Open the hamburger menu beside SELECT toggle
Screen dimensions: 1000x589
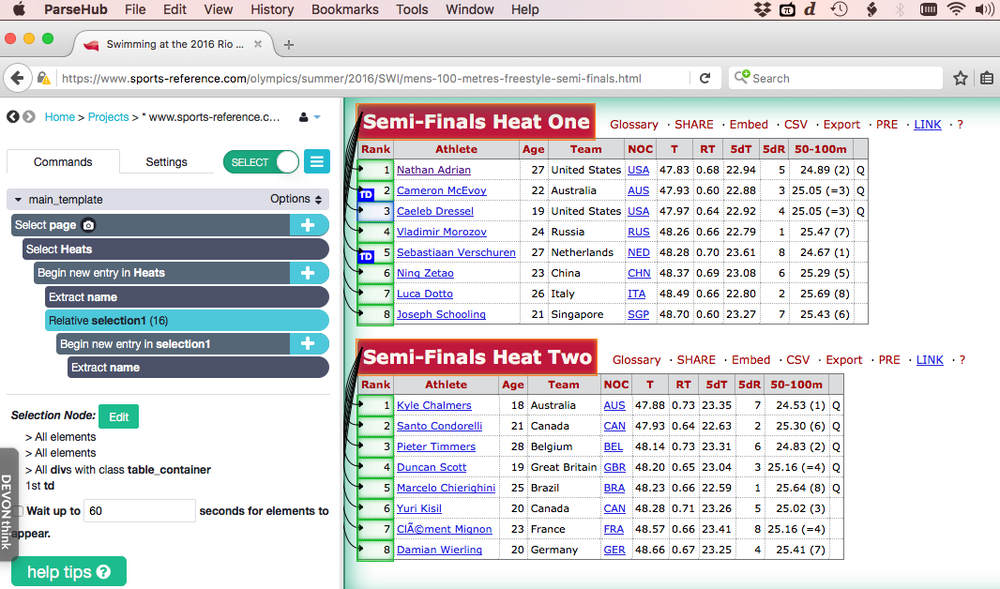point(316,161)
